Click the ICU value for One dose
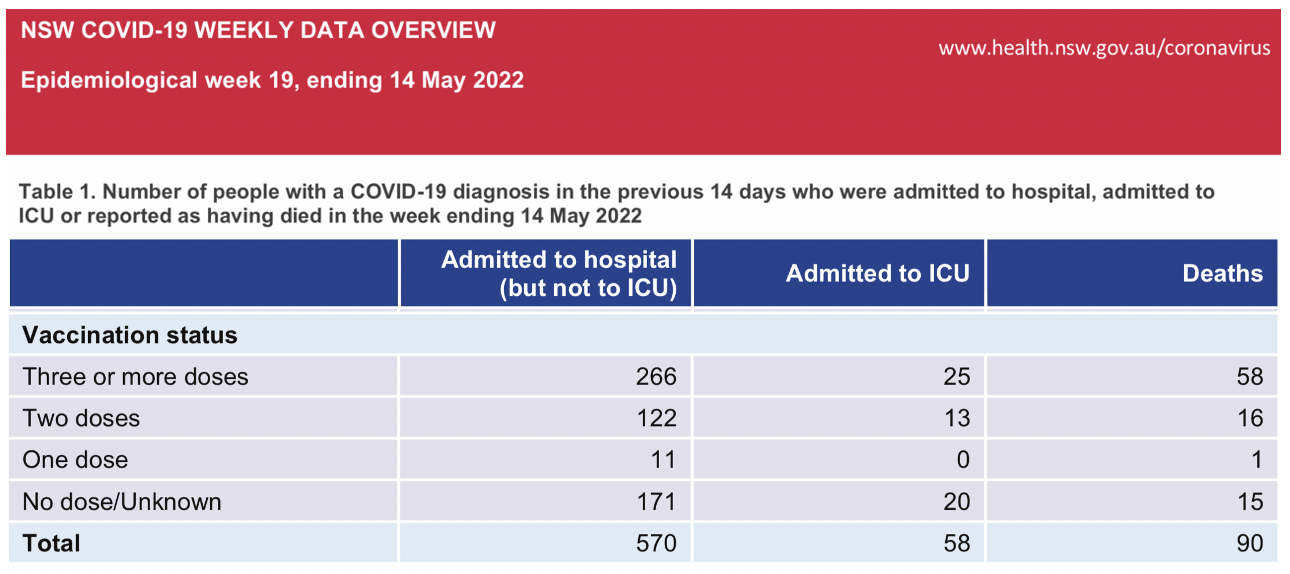 [x=963, y=460]
